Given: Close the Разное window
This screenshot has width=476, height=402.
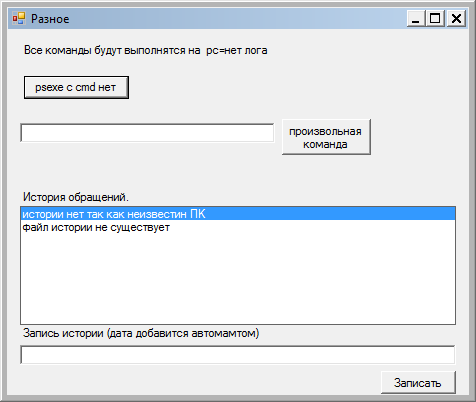Looking at the screenshot, I should click(456, 18).
